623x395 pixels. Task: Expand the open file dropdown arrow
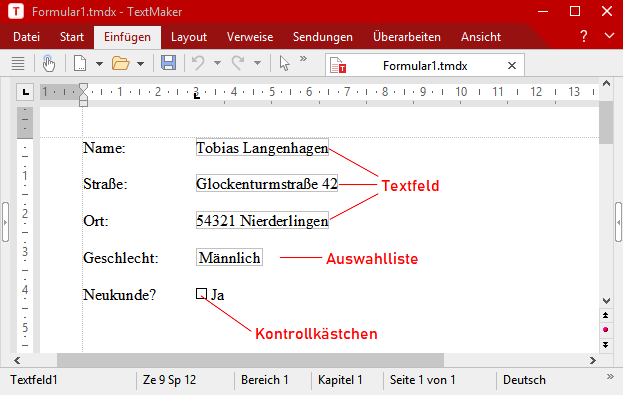pyautogui.click(x=140, y=64)
